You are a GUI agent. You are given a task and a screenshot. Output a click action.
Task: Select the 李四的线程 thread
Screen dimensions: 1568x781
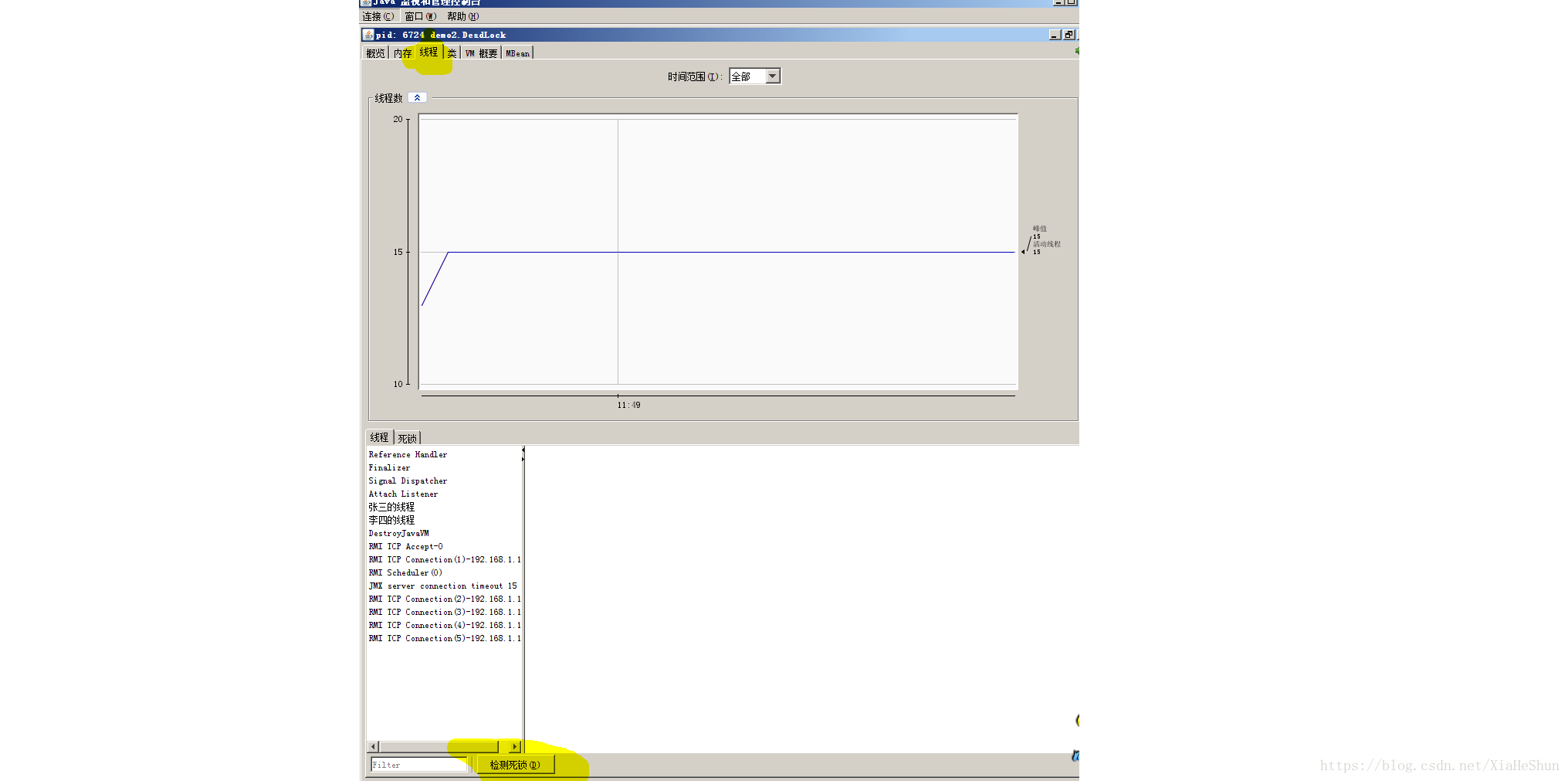point(444,520)
